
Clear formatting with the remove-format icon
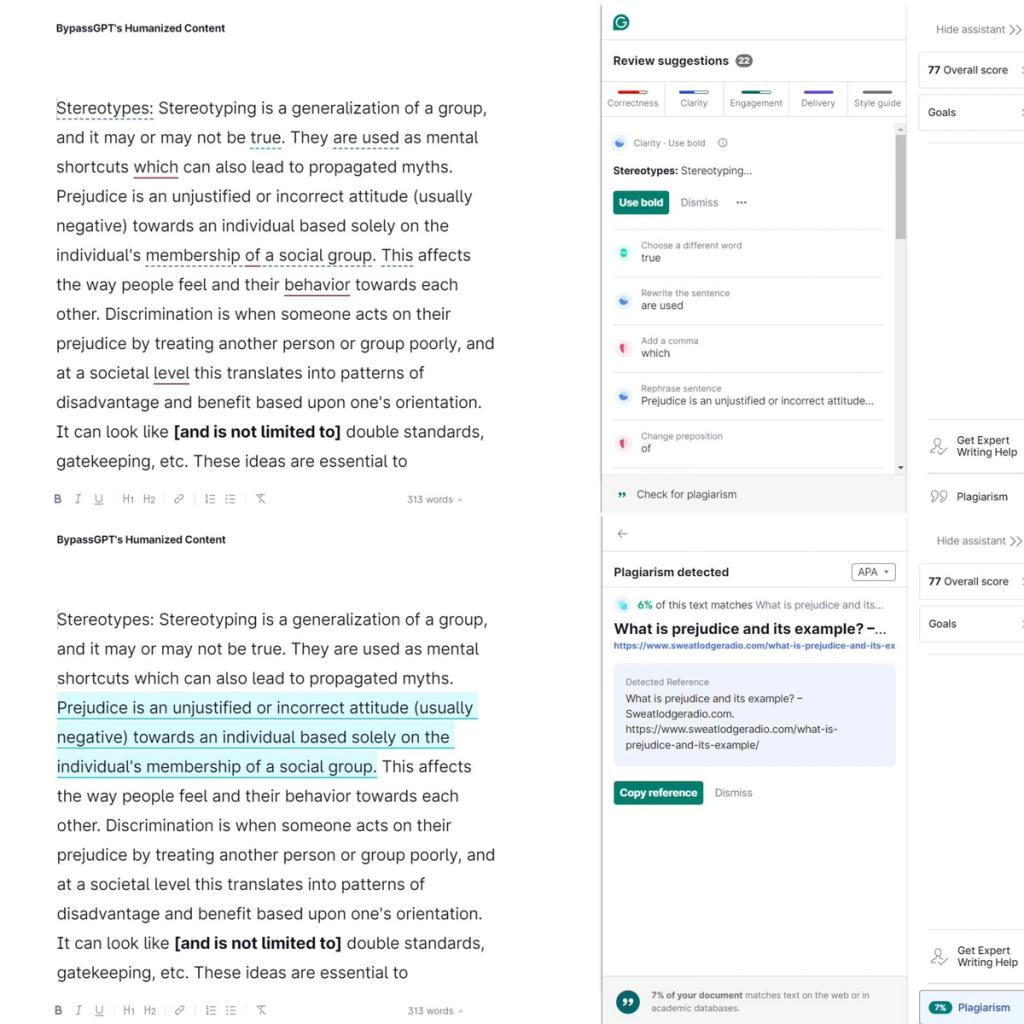(261, 498)
